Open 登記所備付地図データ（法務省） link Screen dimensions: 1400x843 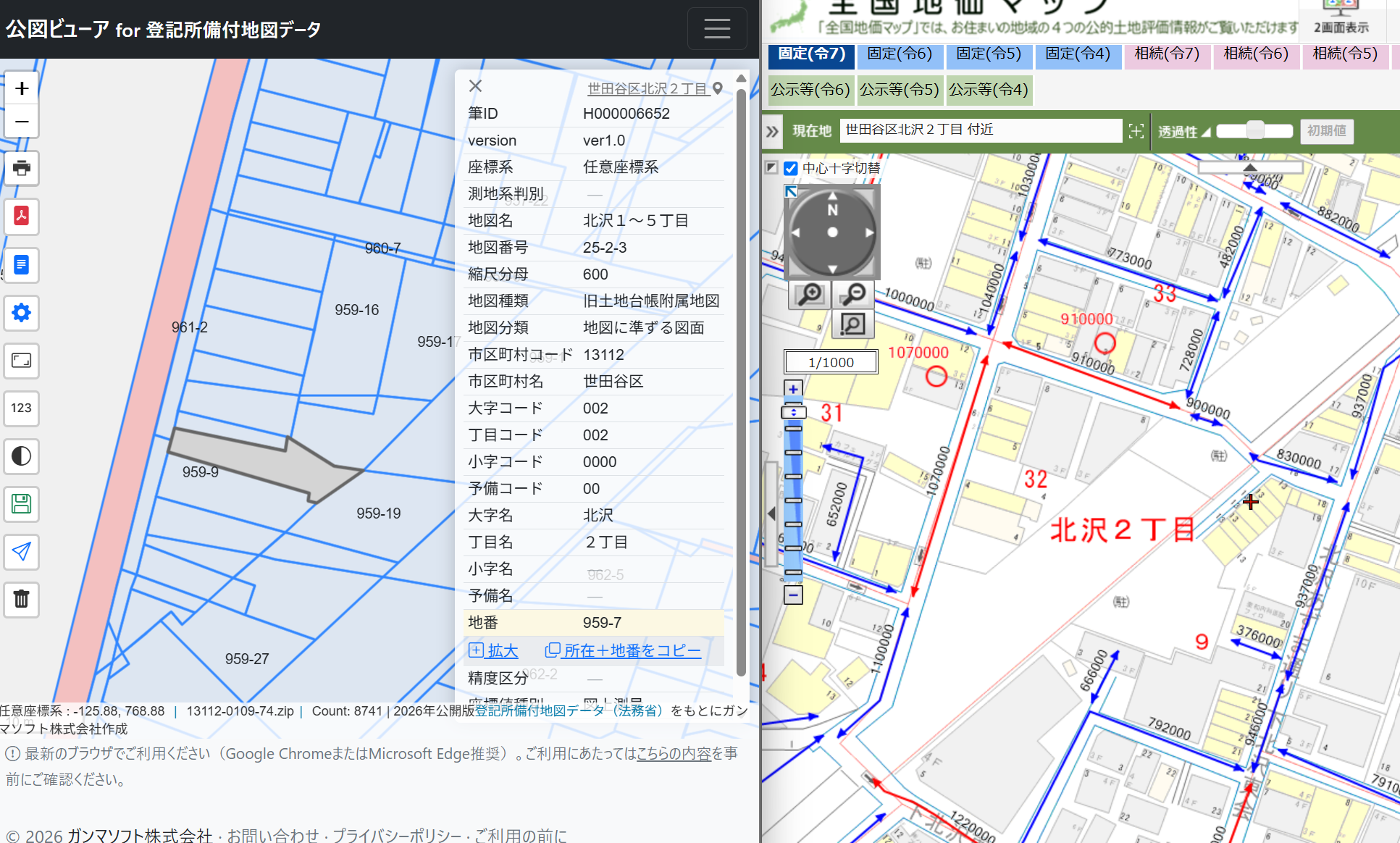click(x=569, y=710)
